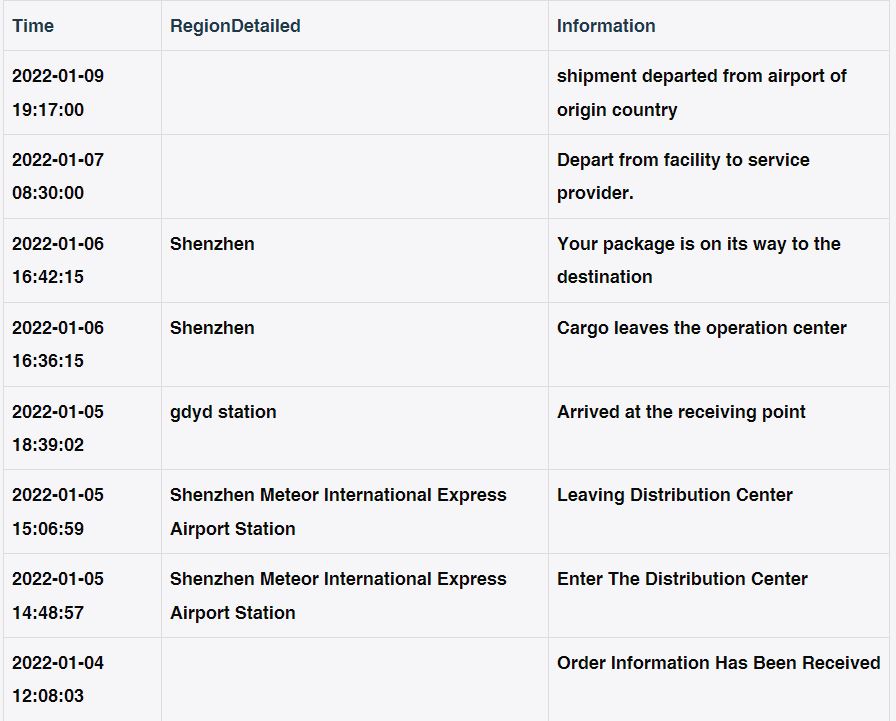The image size is (896, 721).
Task: Click 'shipment departed from airport of origin country'
Action: (701, 93)
